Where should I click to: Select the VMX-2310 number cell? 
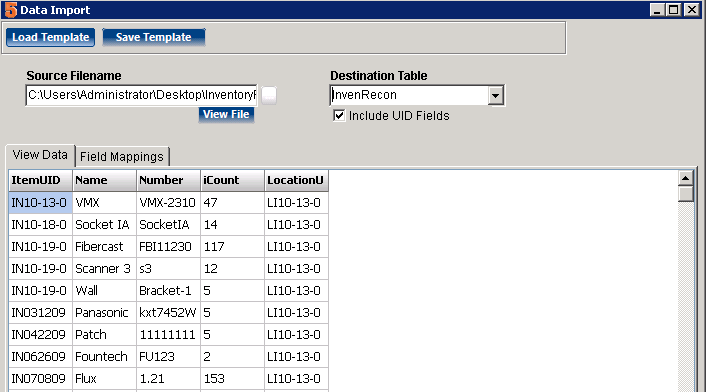click(168, 202)
